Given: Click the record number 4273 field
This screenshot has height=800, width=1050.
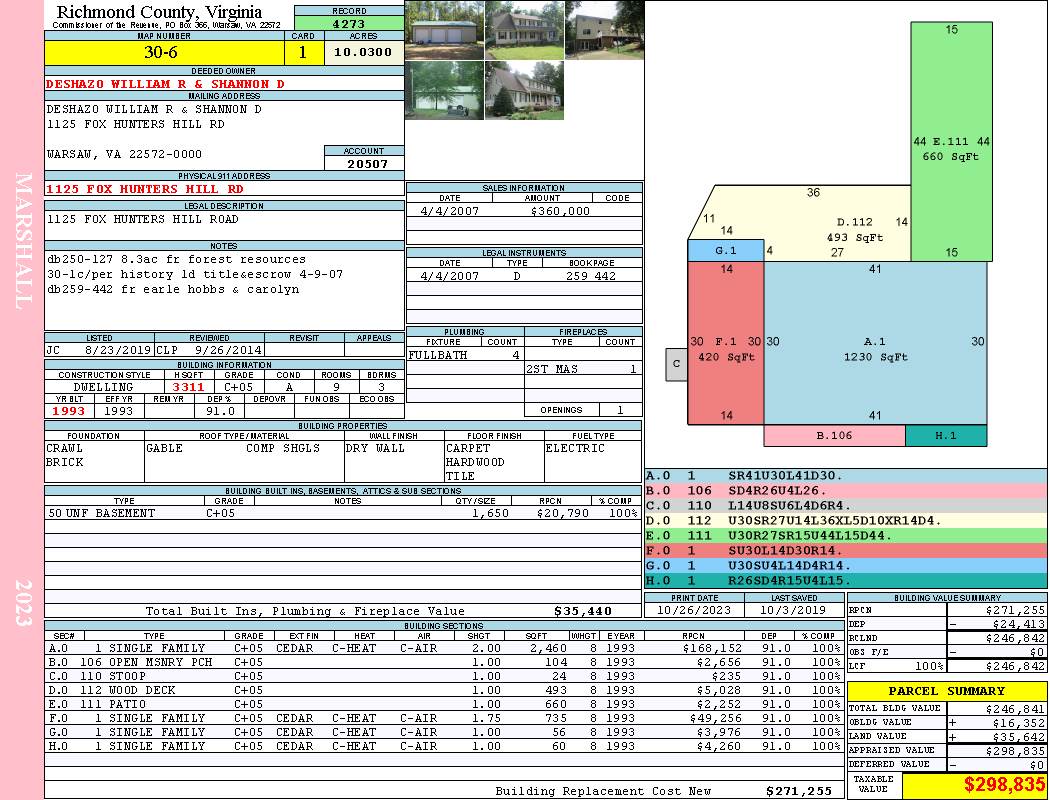Looking at the screenshot, I should point(349,24).
